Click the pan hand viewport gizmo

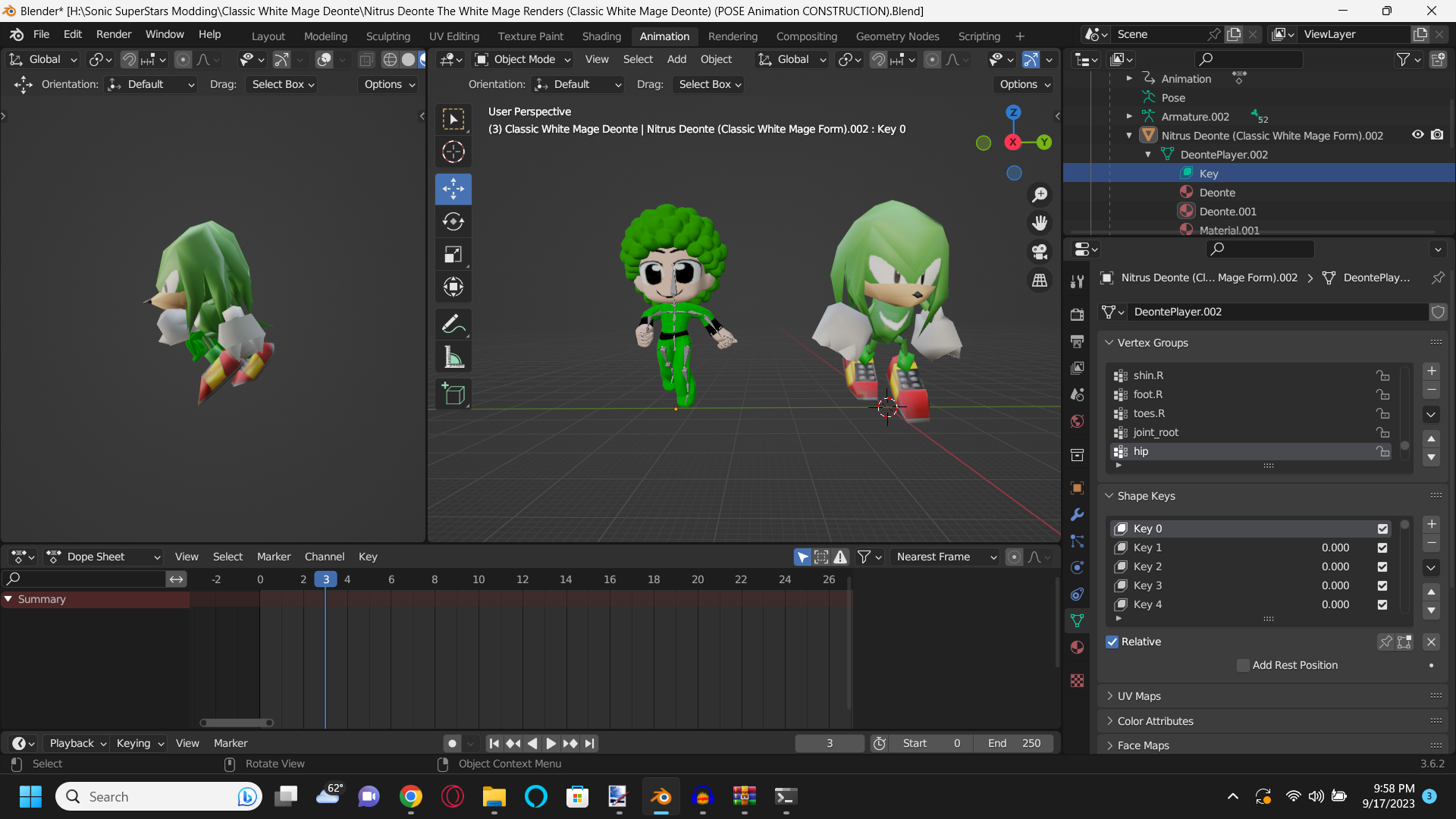[x=1040, y=223]
